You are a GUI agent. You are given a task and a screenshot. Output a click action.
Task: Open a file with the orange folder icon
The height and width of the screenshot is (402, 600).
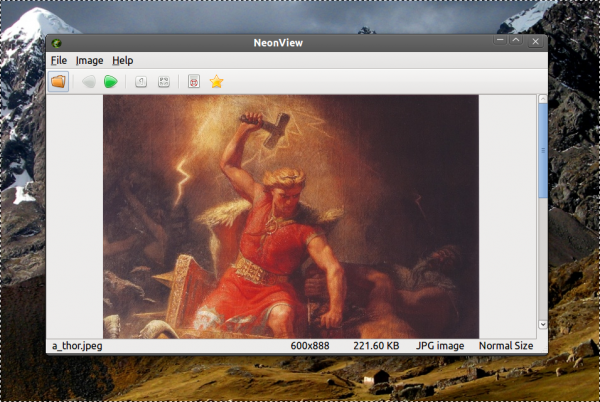[x=58, y=81]
